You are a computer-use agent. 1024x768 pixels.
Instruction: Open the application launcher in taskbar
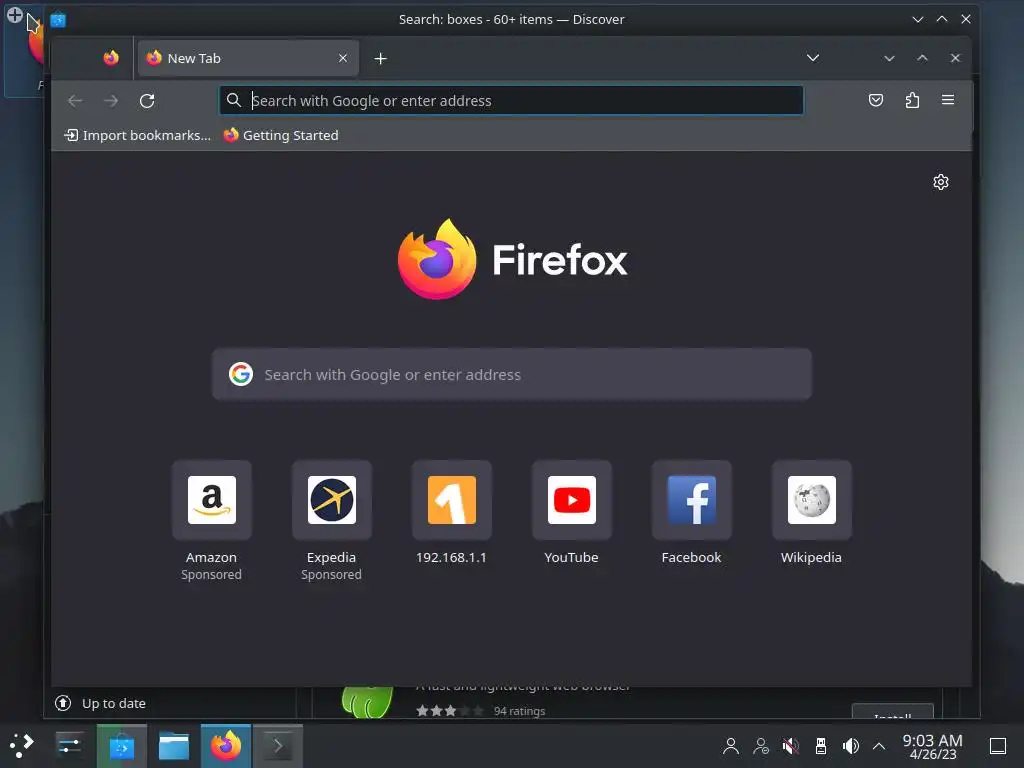pyautogui.click(x=21, y=745)
